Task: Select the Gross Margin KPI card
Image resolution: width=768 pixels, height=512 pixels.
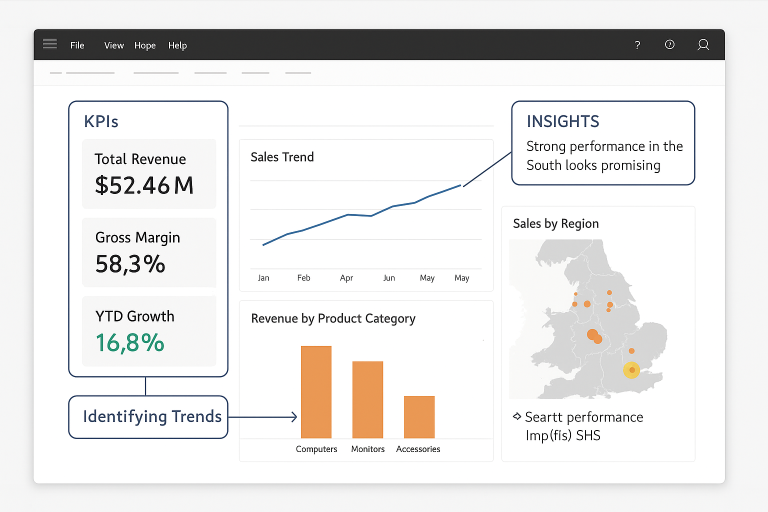Action: (x=148, y=253)
